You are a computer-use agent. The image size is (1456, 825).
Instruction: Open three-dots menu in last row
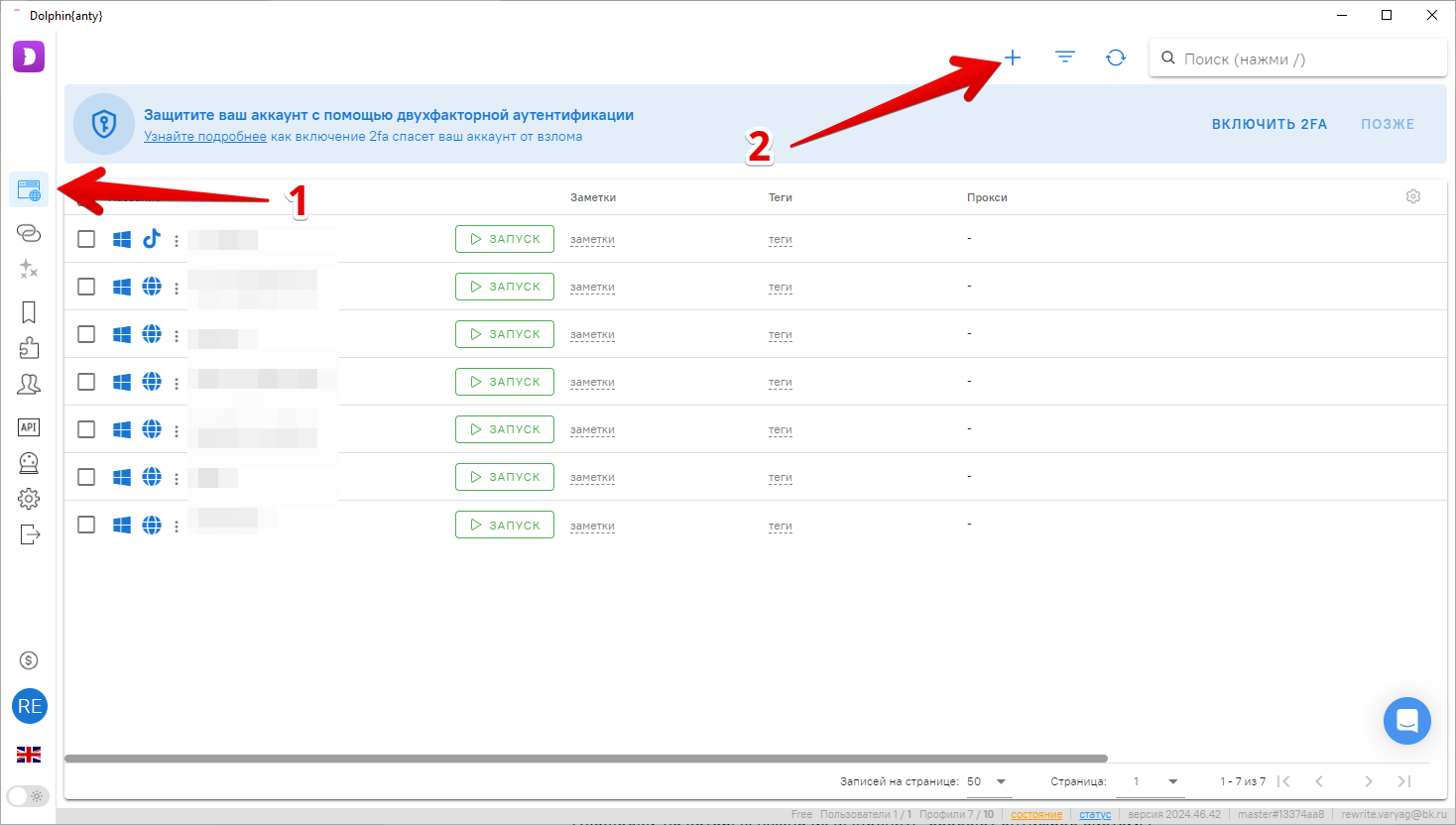(177, 526)
